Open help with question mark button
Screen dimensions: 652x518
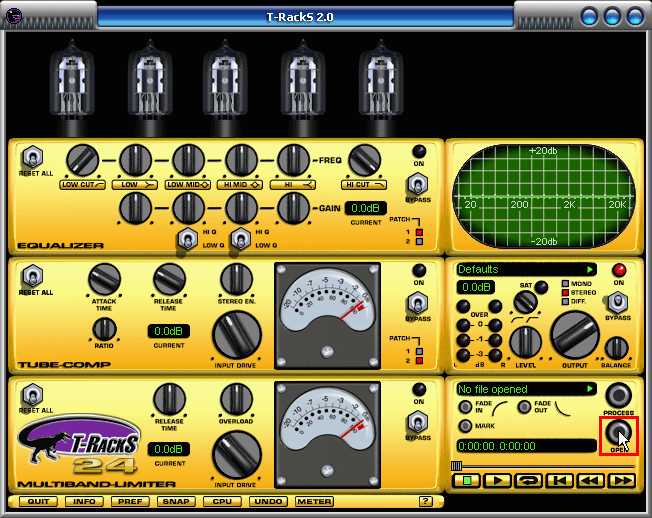coord(425,501)
